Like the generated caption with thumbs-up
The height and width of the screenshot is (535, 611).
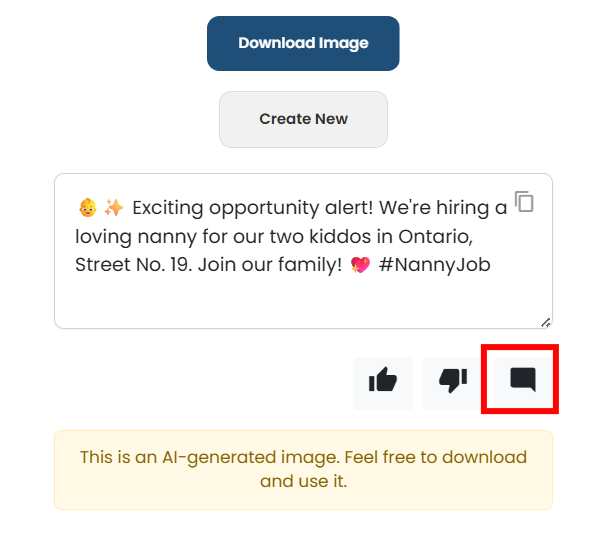pos(383,380)
